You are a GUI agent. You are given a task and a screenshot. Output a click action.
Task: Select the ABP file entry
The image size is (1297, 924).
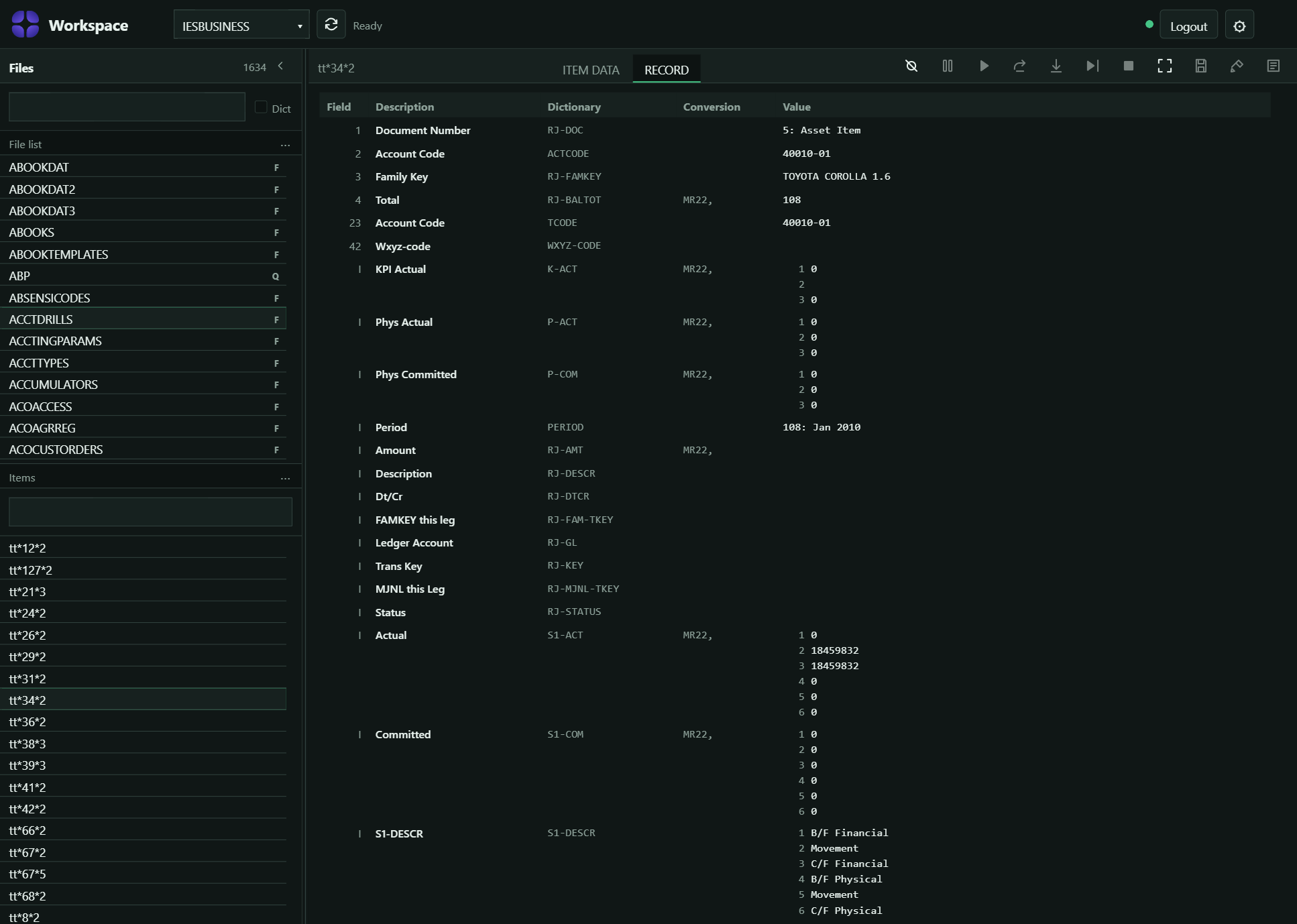[x=144, y=276]
